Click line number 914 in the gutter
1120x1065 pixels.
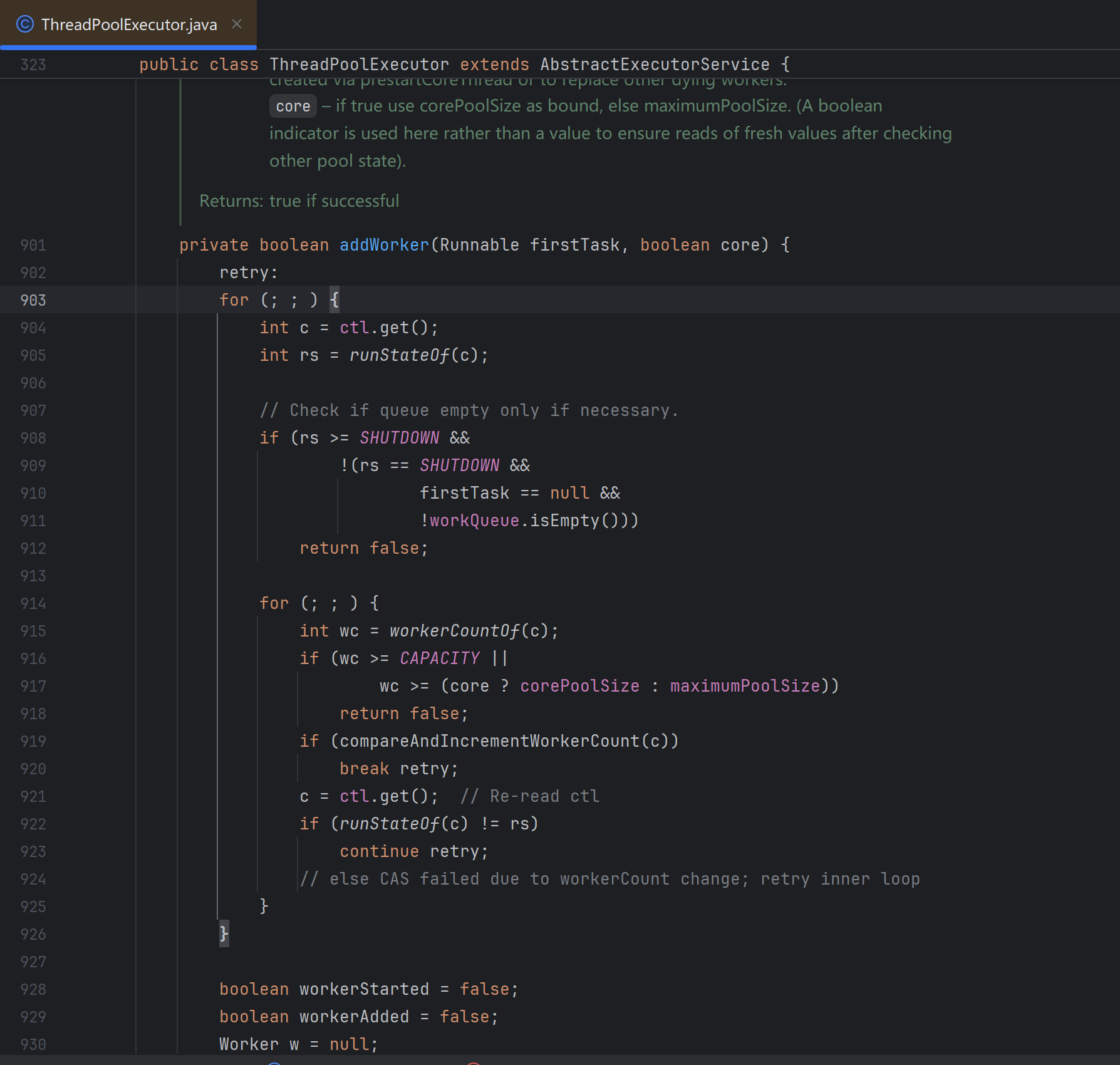pos(33,603)
